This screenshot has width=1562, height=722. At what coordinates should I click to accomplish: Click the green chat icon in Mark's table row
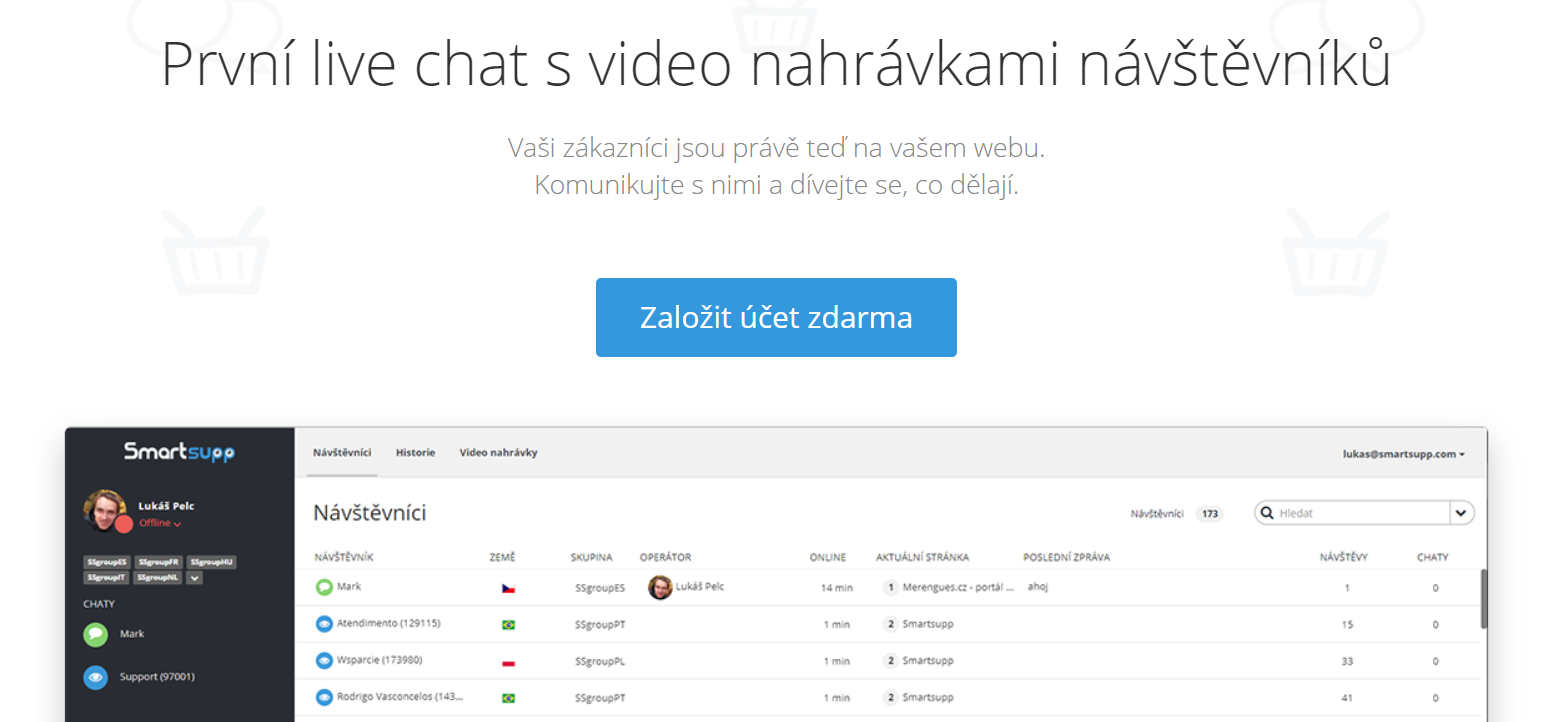pyautogui.click(x=324, y=587)
